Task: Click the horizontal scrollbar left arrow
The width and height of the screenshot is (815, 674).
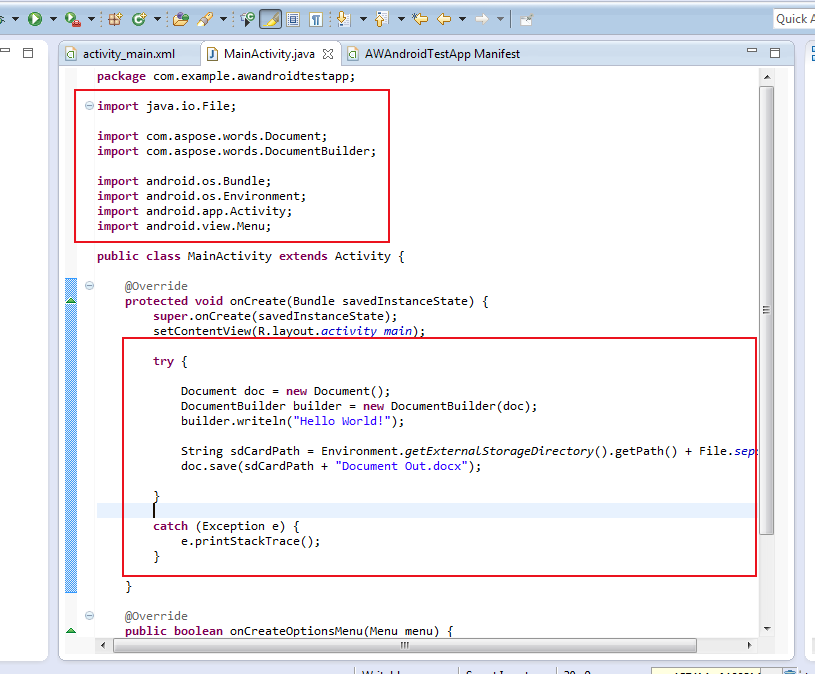Action: (x=103, y=645)
